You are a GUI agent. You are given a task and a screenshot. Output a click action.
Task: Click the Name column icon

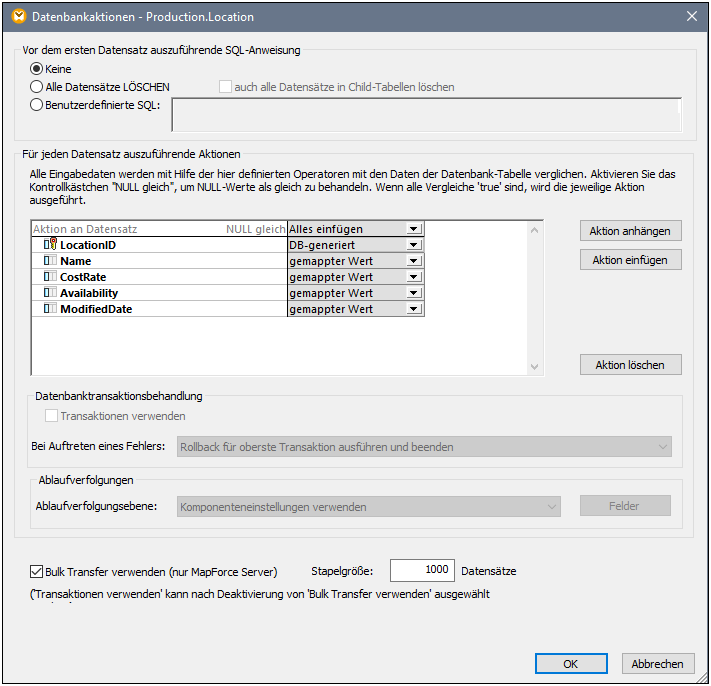[x=50, y=261]
